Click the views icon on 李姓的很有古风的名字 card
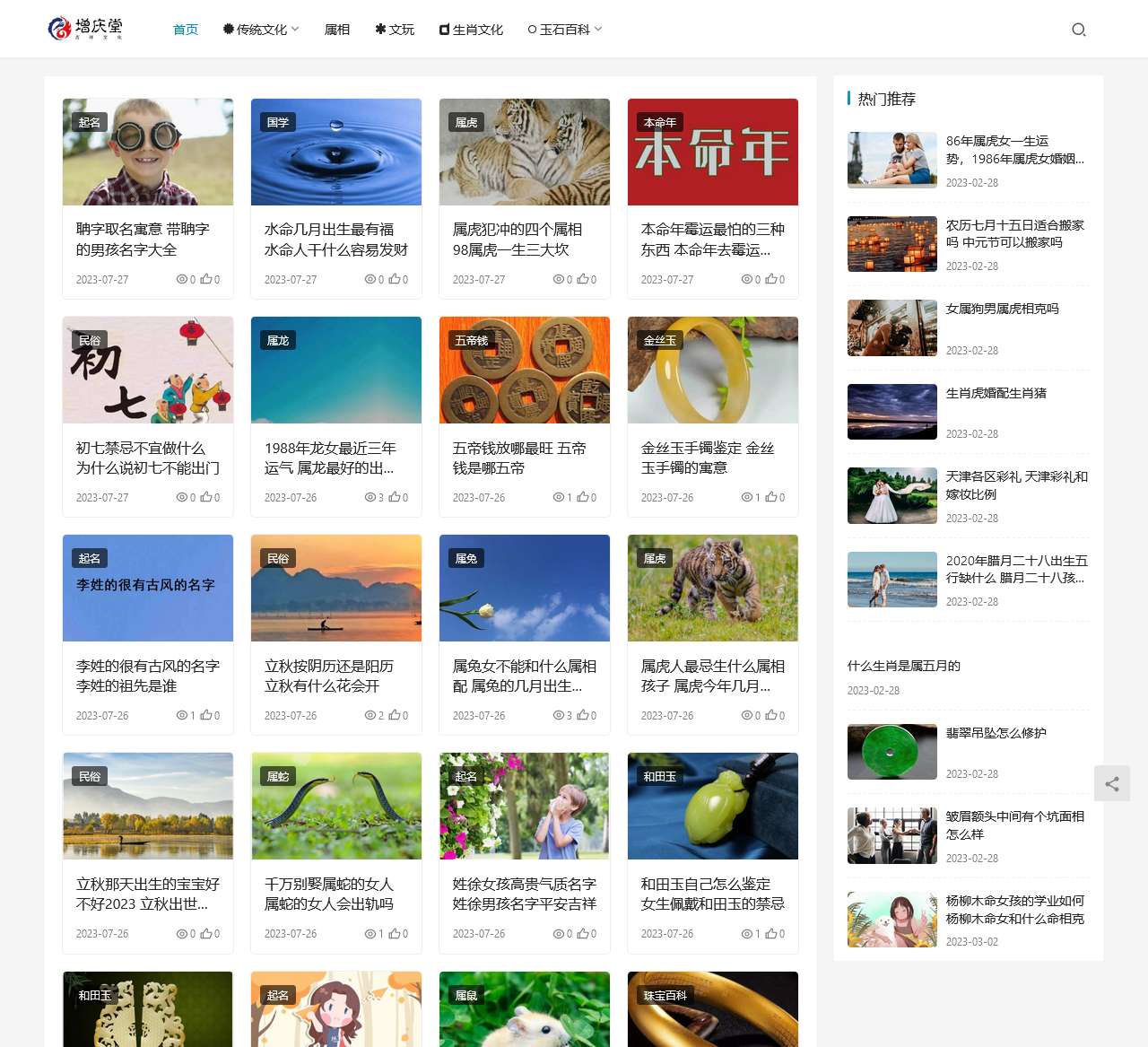1148x1047 pixels. (181, 715)
